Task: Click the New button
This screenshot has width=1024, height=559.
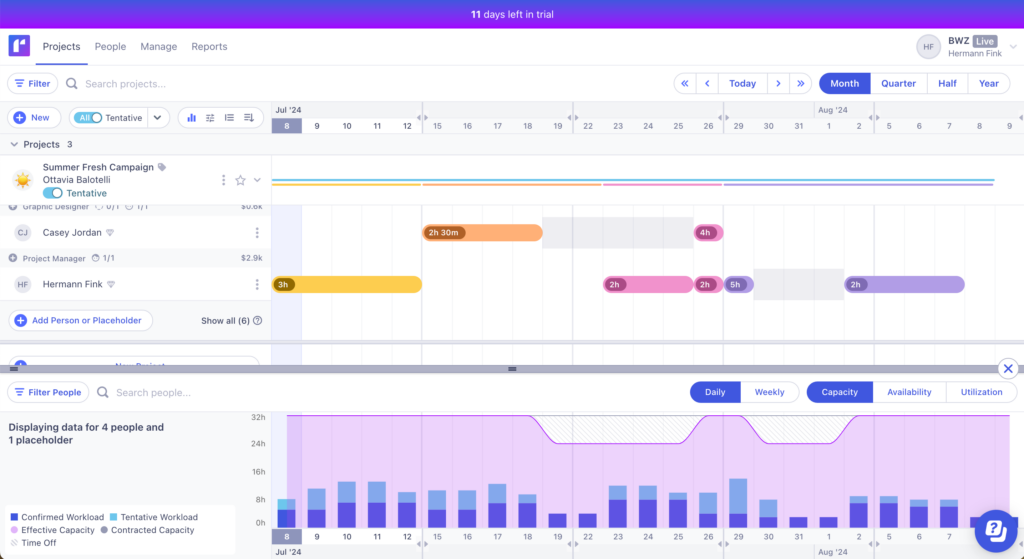Action: 34,118
